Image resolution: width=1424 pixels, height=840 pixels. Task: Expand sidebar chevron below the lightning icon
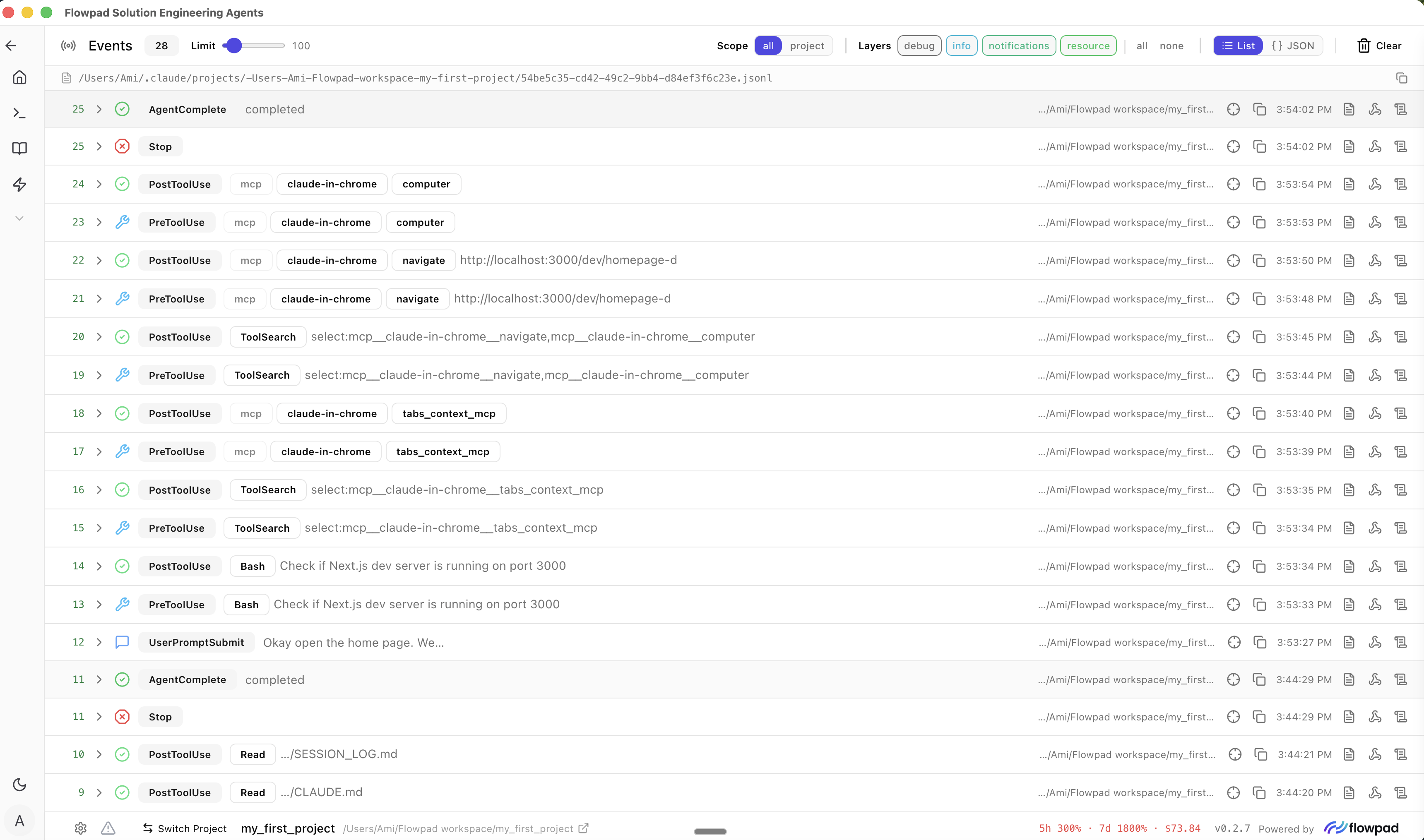(x=19, y=218)
